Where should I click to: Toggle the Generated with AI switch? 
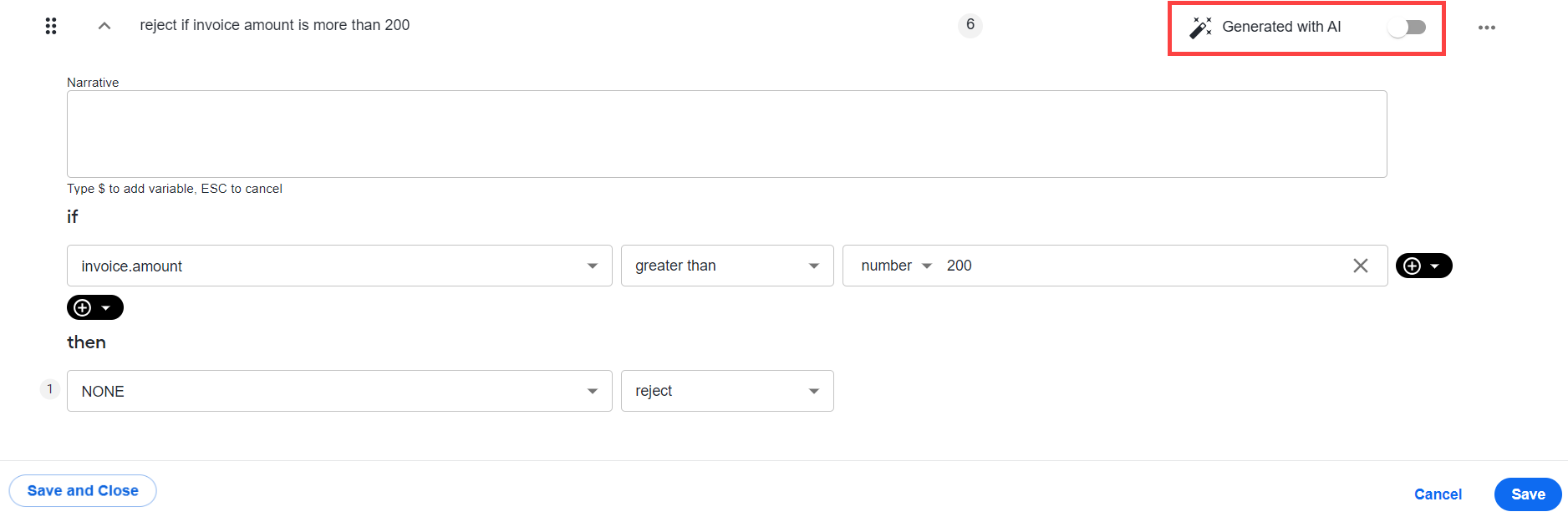click(x=1408, y=28)
